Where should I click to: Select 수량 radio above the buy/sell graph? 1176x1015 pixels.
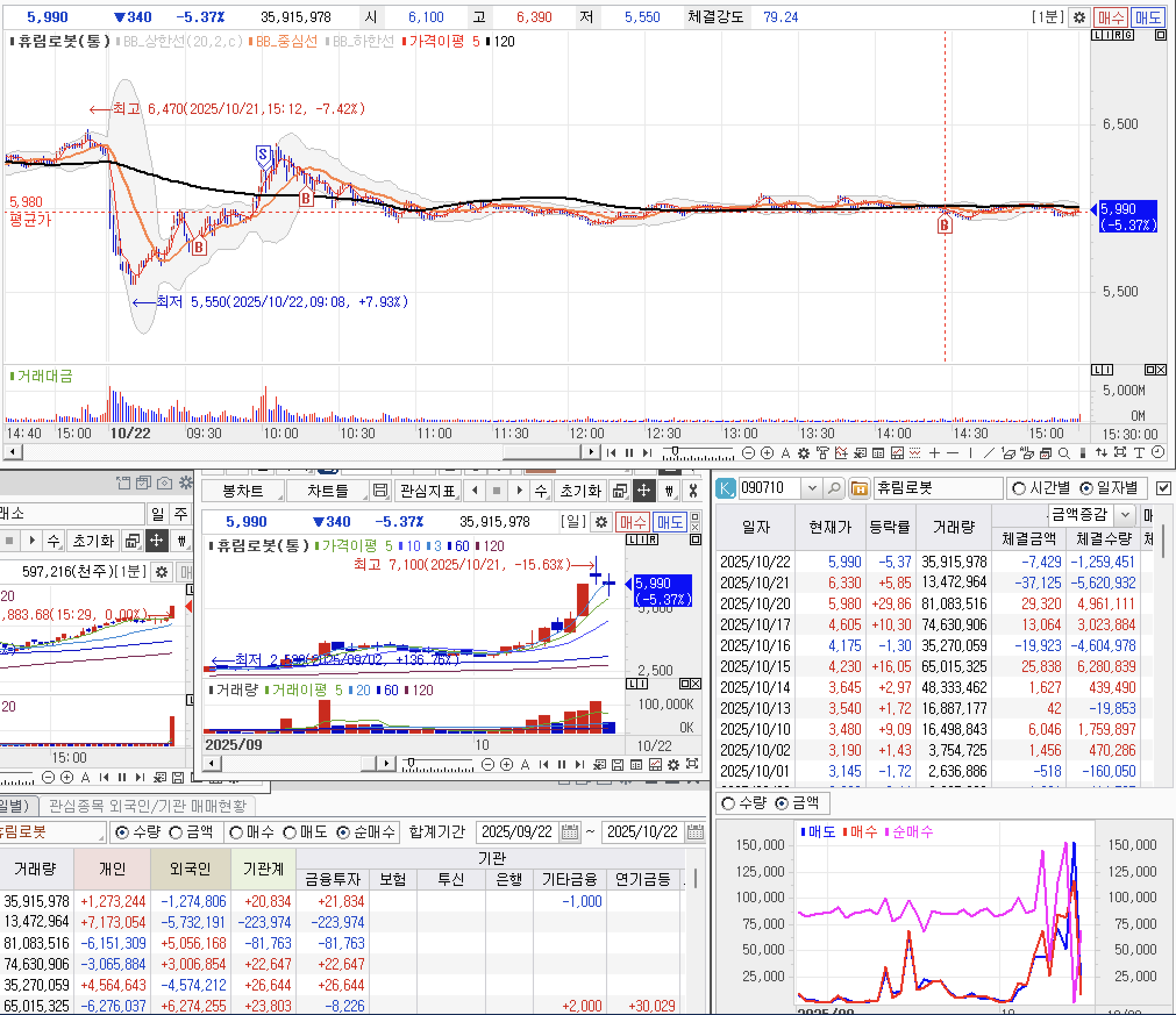tap(728, 803)
